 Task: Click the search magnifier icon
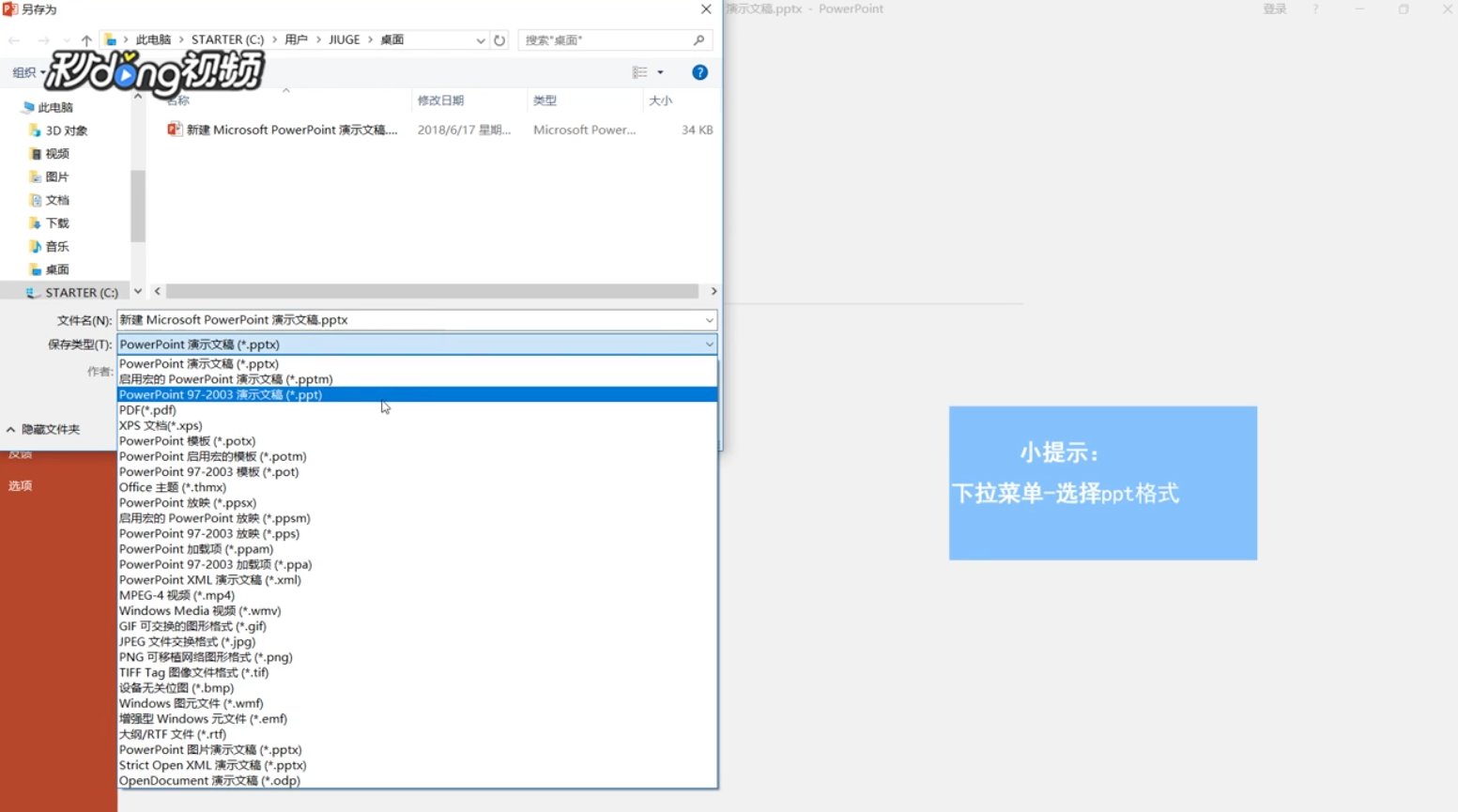[x=698, y=40]
